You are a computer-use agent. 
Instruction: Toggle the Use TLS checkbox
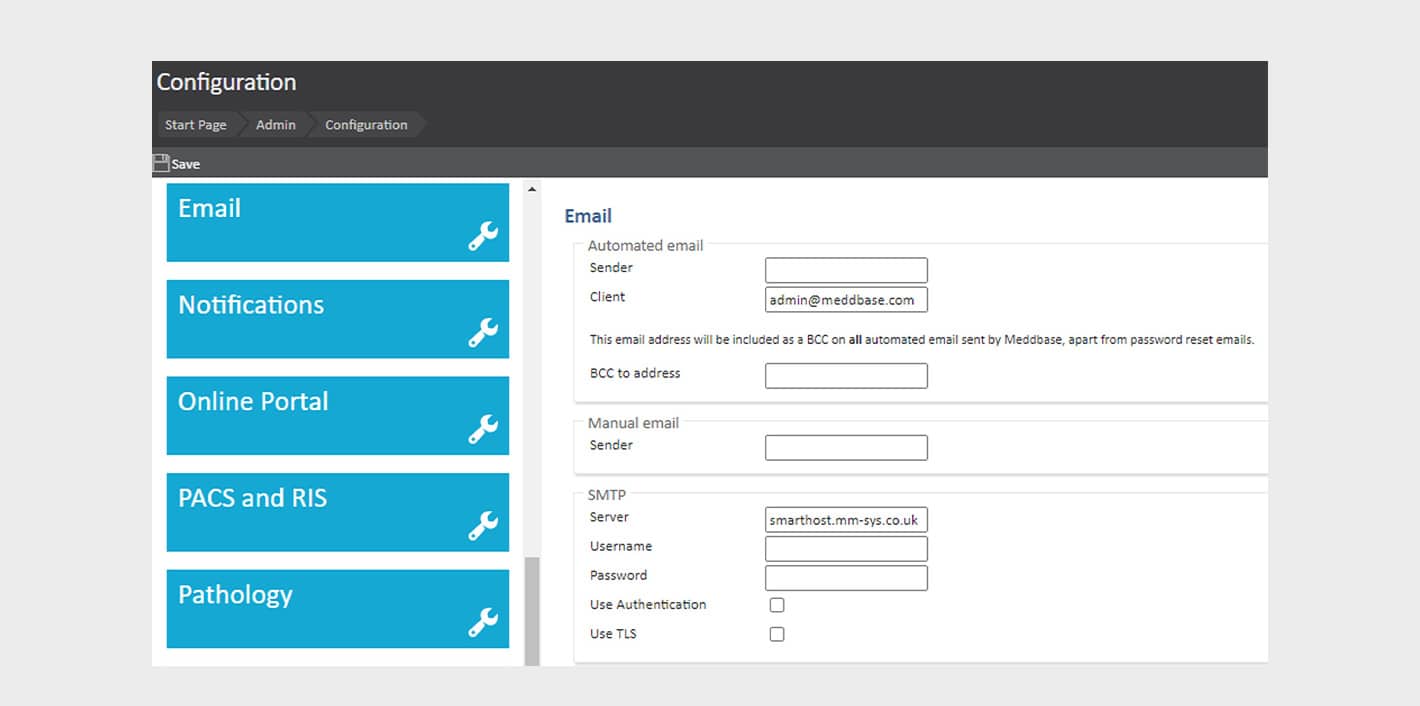pos(777,634)
